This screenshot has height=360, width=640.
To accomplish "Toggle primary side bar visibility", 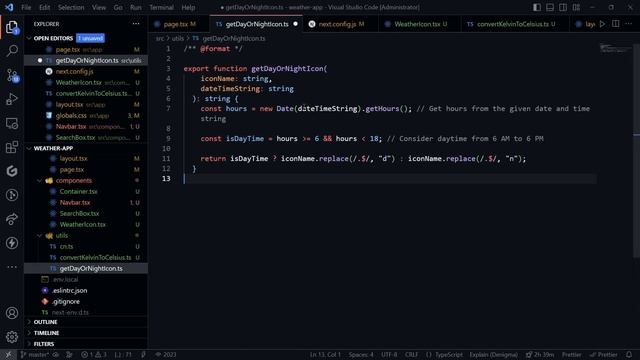I will [537, 7].
